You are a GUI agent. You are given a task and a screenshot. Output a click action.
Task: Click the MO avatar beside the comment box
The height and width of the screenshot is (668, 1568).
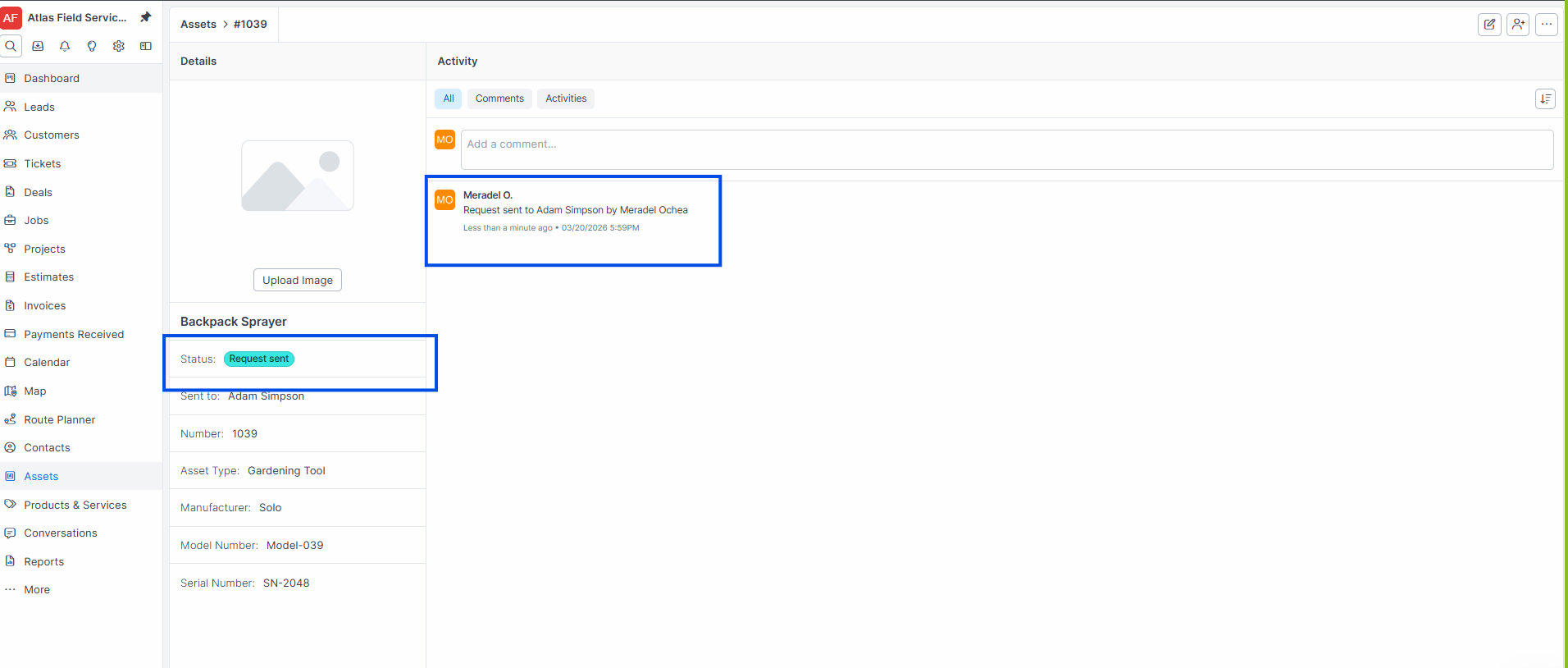click(444, 140)
